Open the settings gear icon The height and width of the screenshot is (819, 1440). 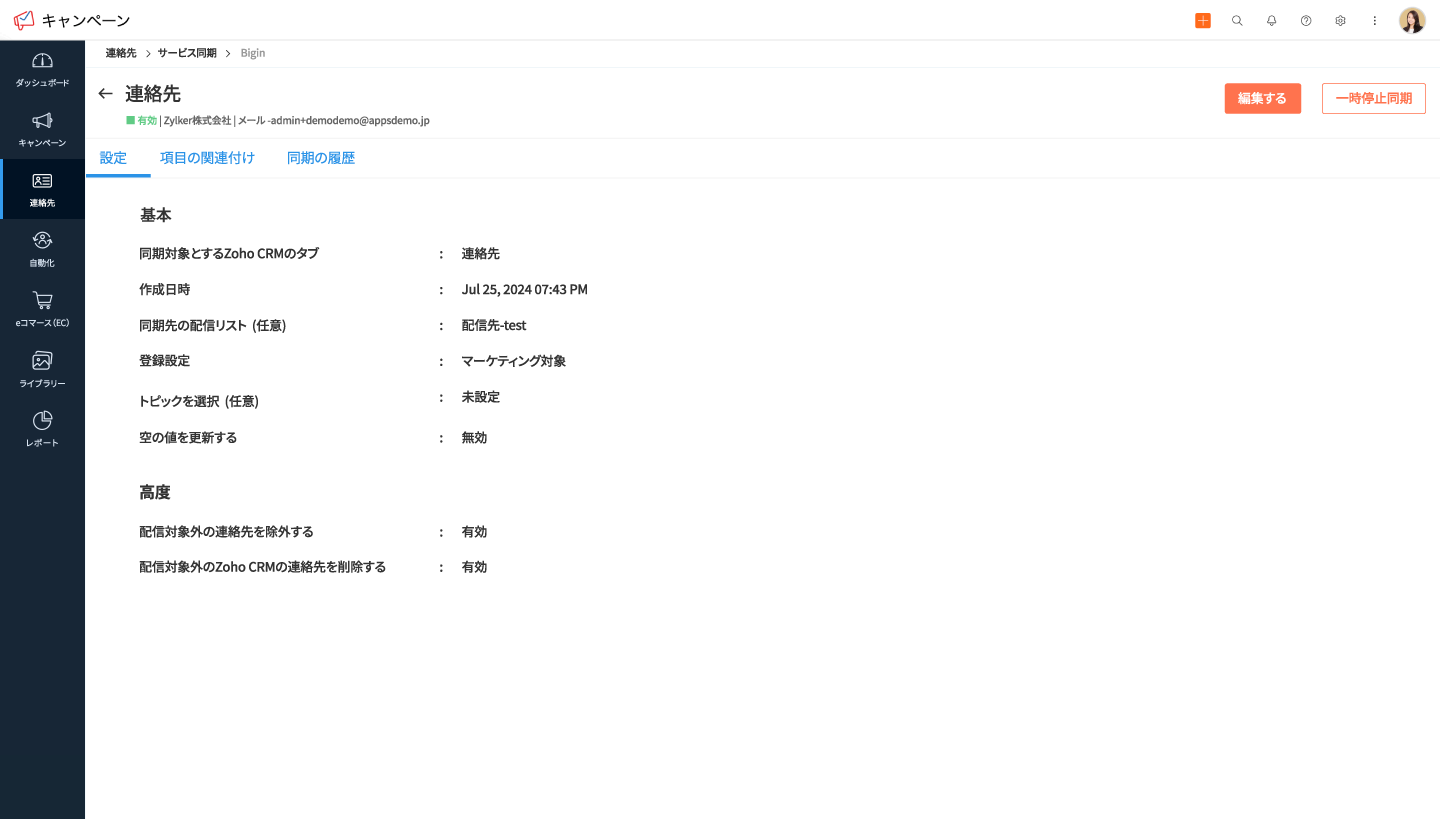point(1340,20)
